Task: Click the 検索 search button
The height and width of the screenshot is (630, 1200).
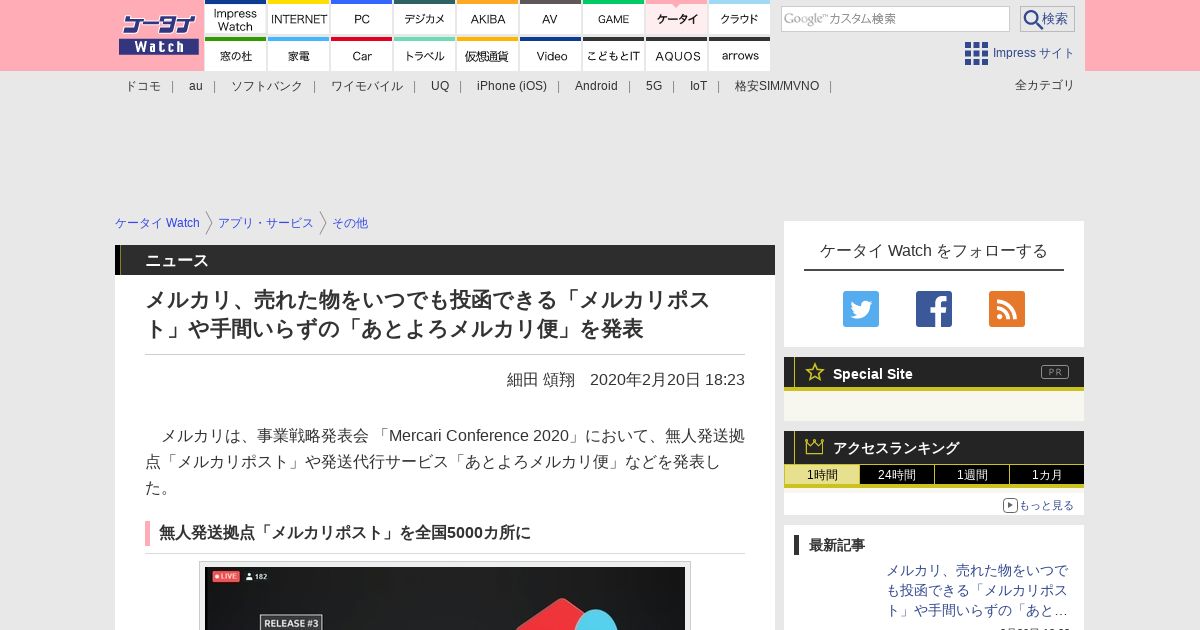Action: [1047, 19]
